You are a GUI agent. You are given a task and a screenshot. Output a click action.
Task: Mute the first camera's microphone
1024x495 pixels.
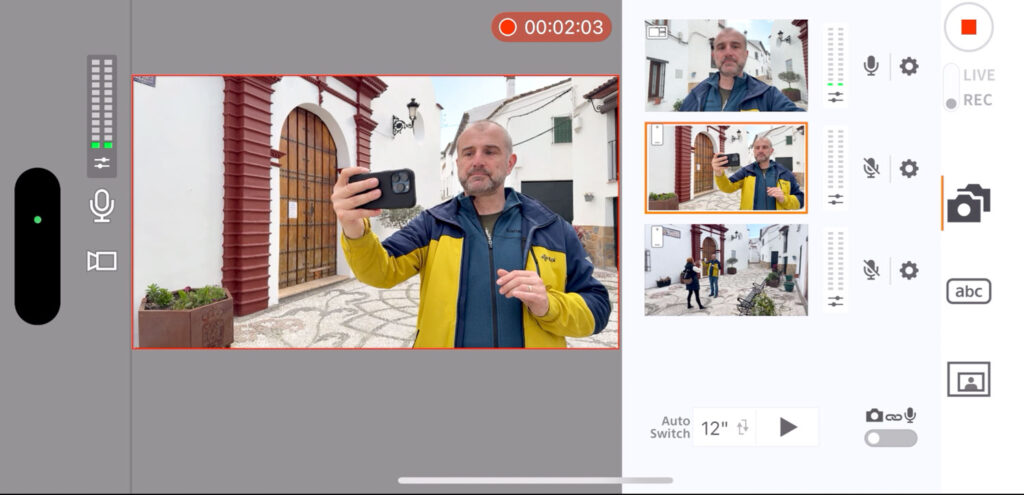[x=871, y=67]
